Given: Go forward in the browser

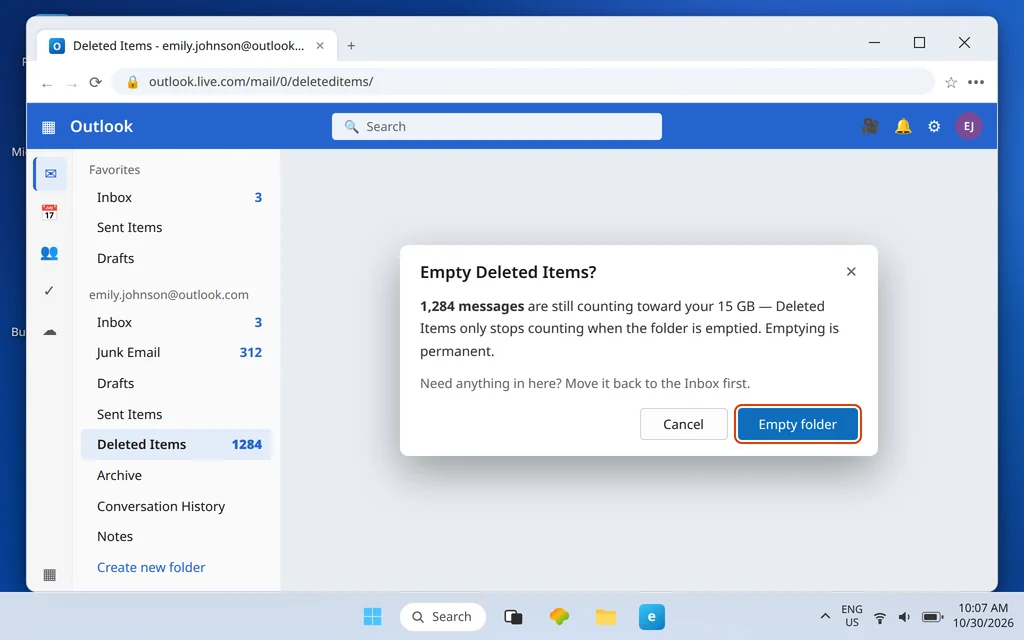Looking at the screenshot, I should [72, 84].
